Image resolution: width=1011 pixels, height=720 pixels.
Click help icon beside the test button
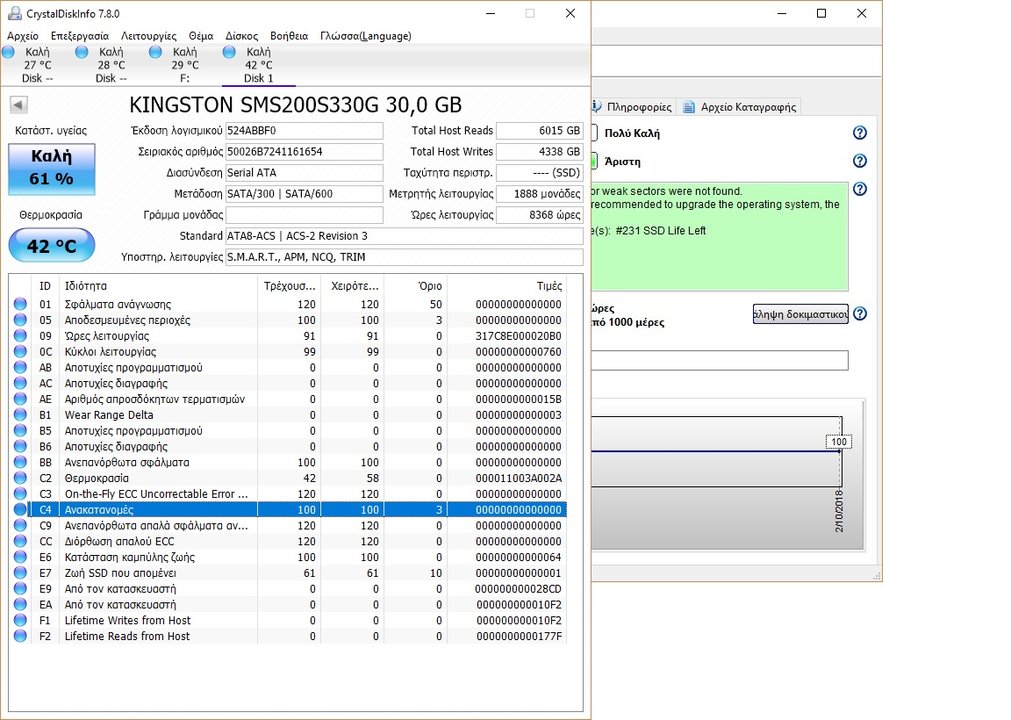(859, 314)
